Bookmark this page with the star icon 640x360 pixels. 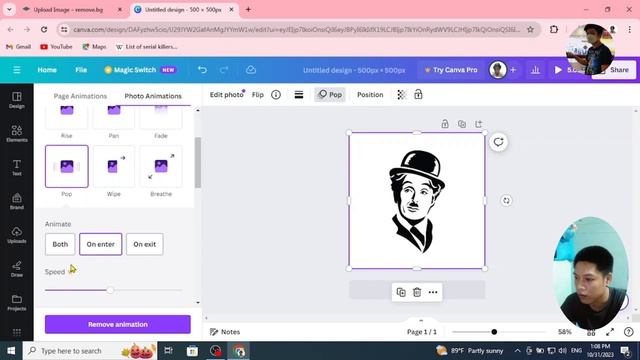click(x=530, y=29)
